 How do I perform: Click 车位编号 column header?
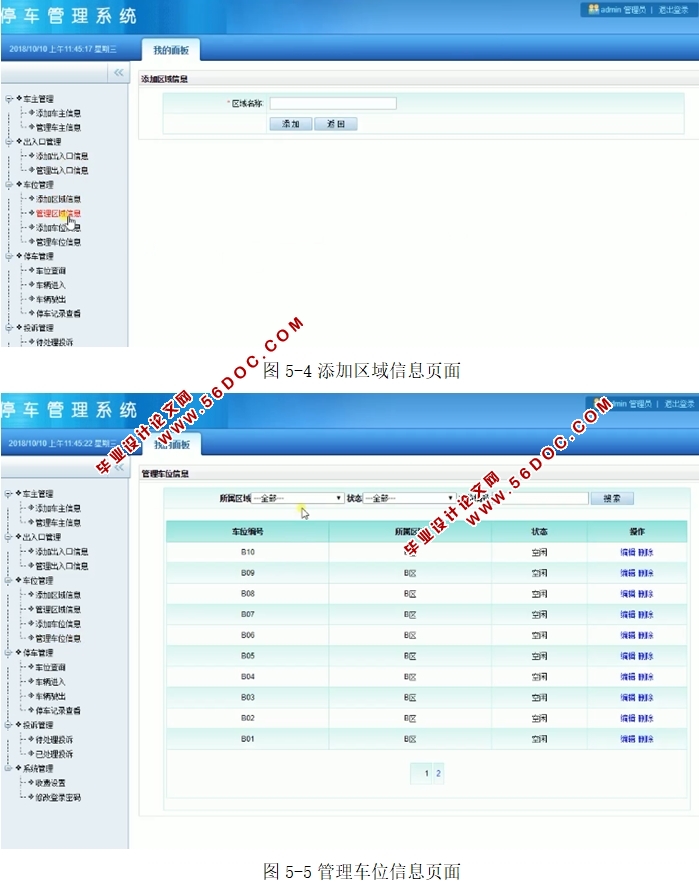point(248,532)
